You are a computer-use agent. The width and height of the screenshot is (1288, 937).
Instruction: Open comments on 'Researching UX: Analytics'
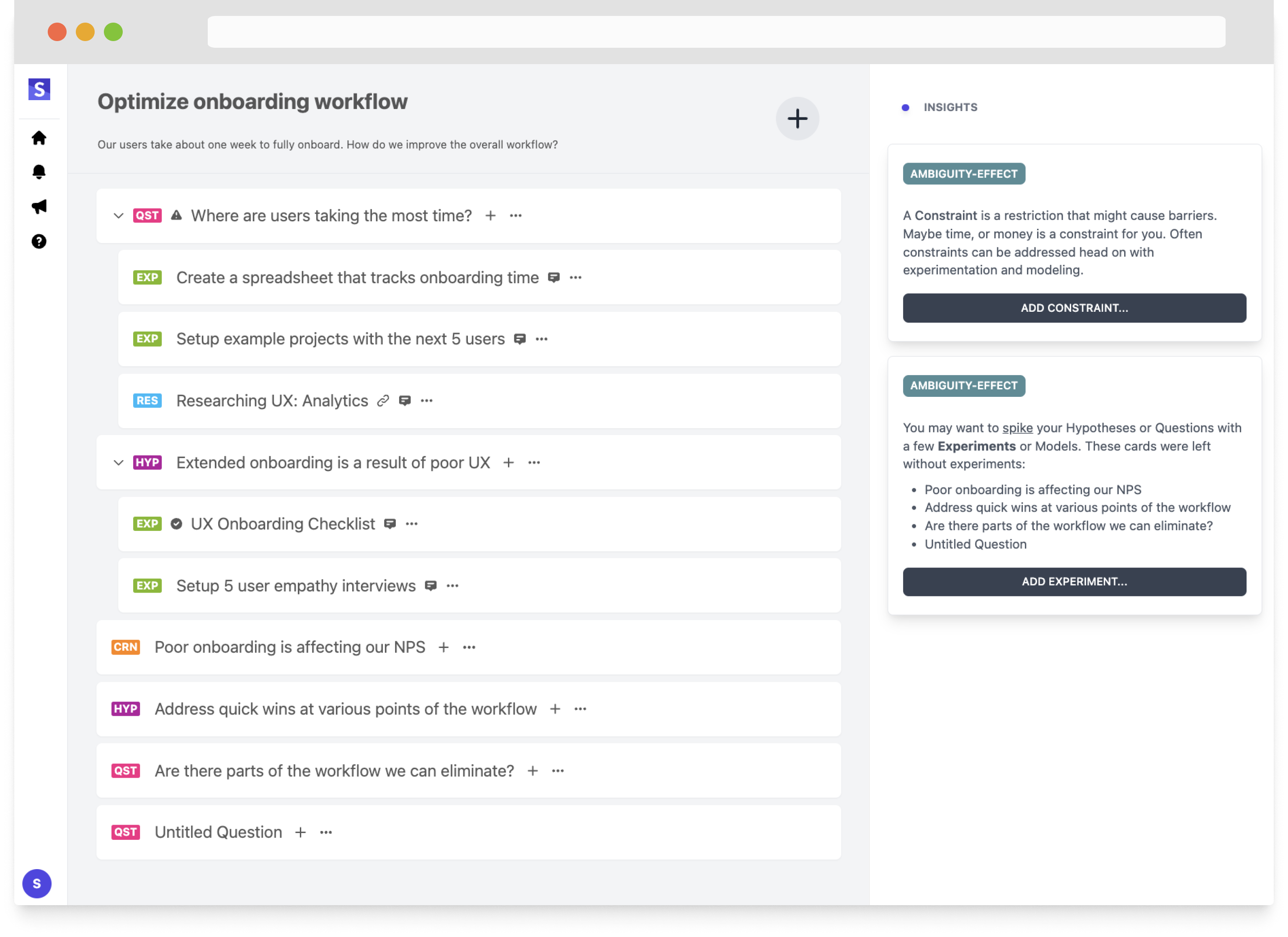(405, 401)
